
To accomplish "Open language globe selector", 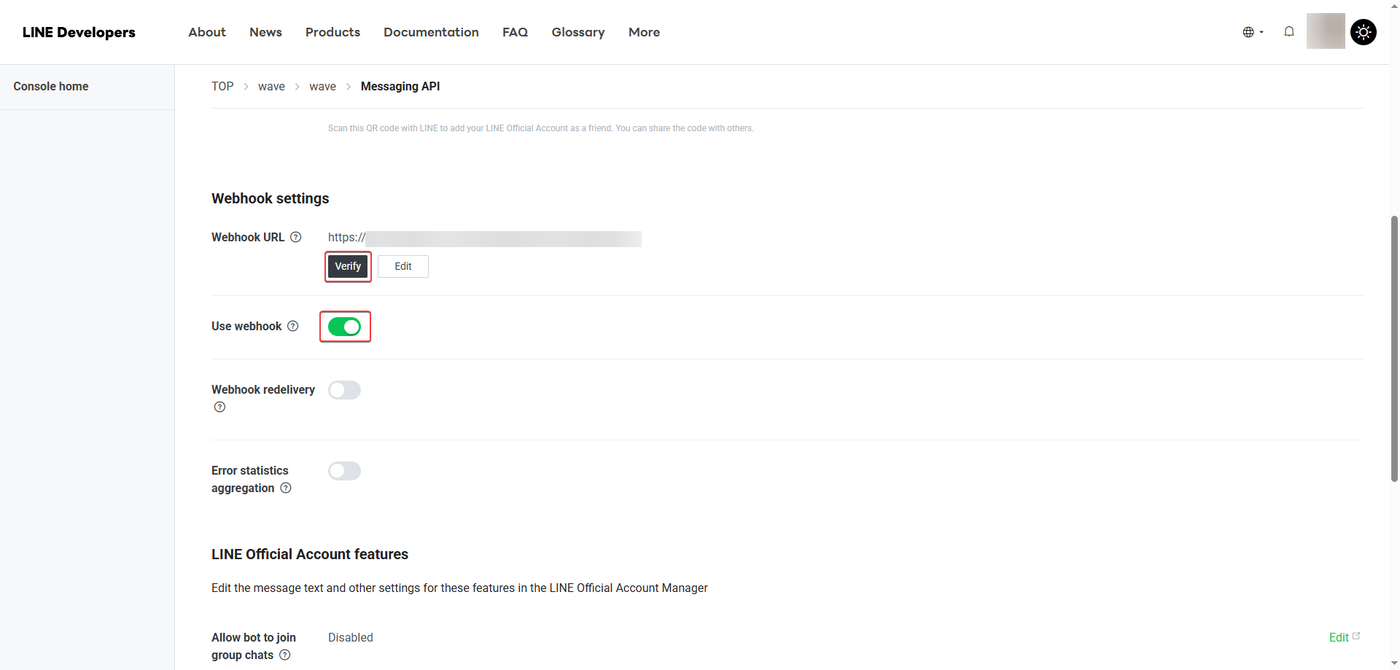I will (1253, 32).
